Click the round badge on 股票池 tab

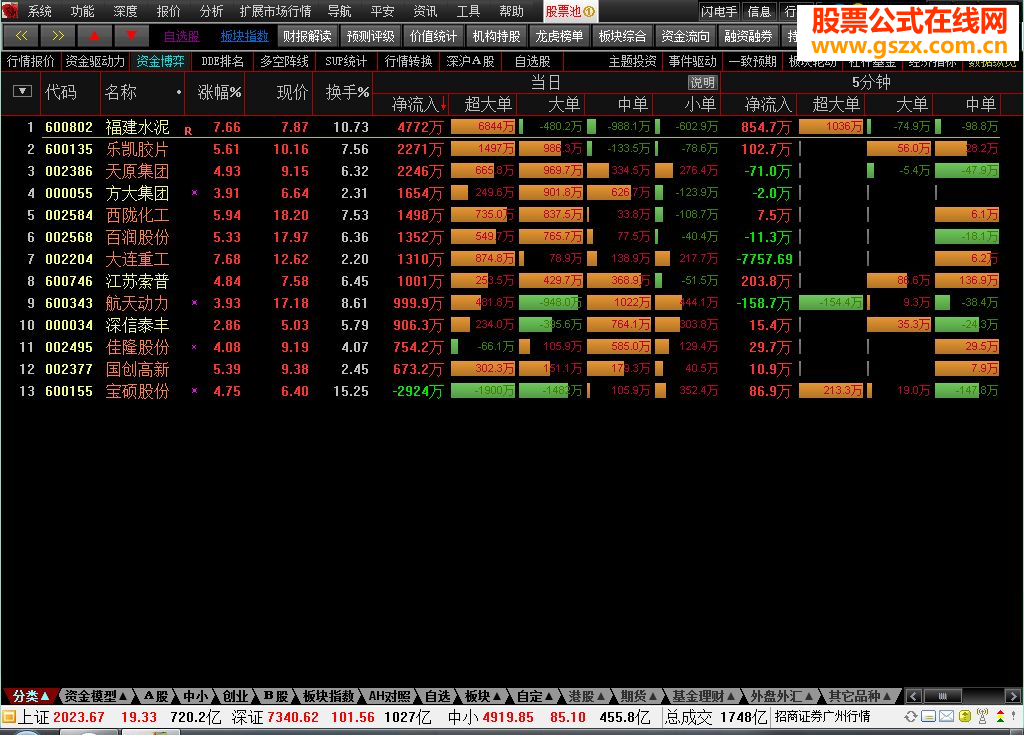tap(588, 12)
